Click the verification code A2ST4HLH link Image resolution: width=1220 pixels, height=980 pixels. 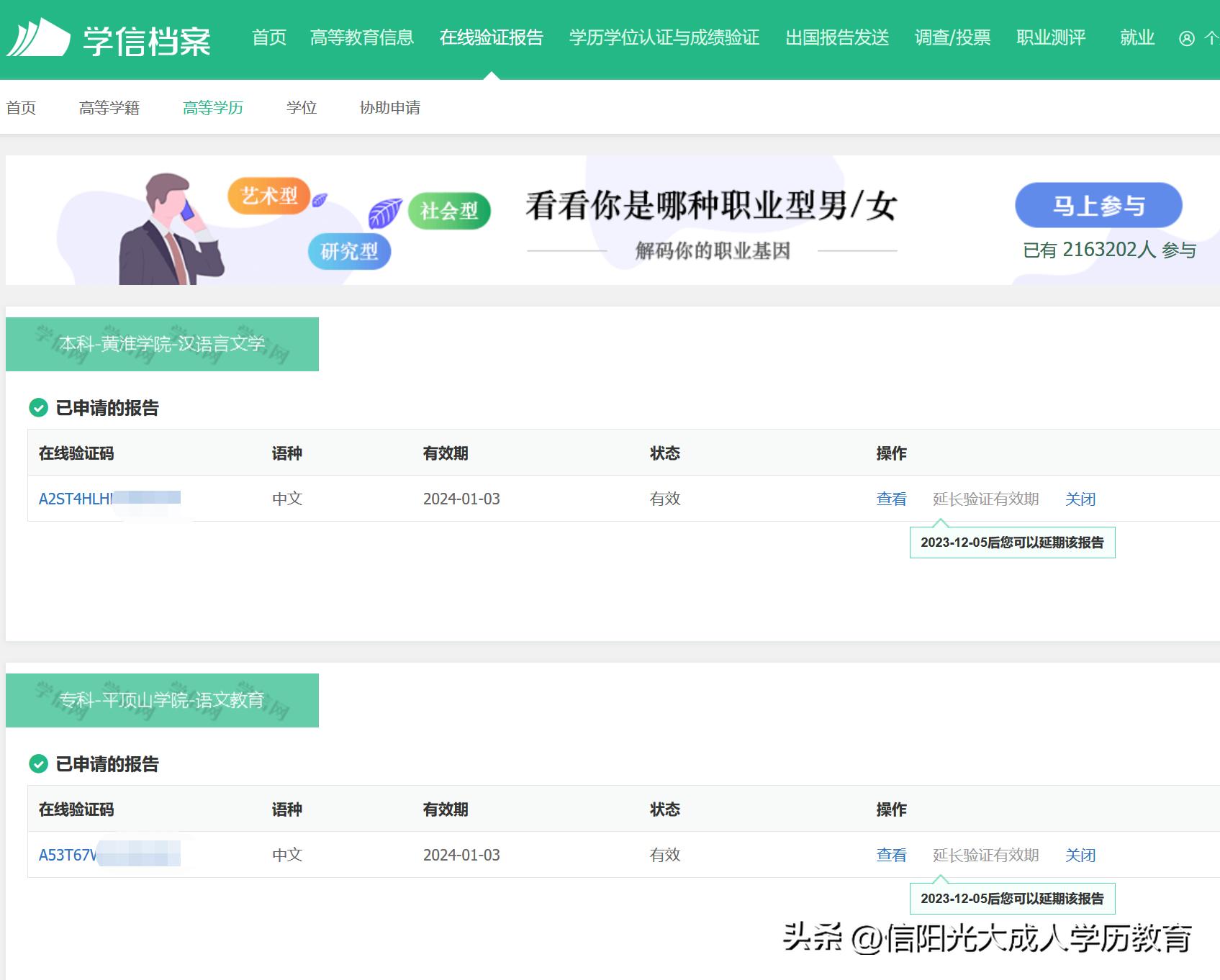(x=86, y=498)
